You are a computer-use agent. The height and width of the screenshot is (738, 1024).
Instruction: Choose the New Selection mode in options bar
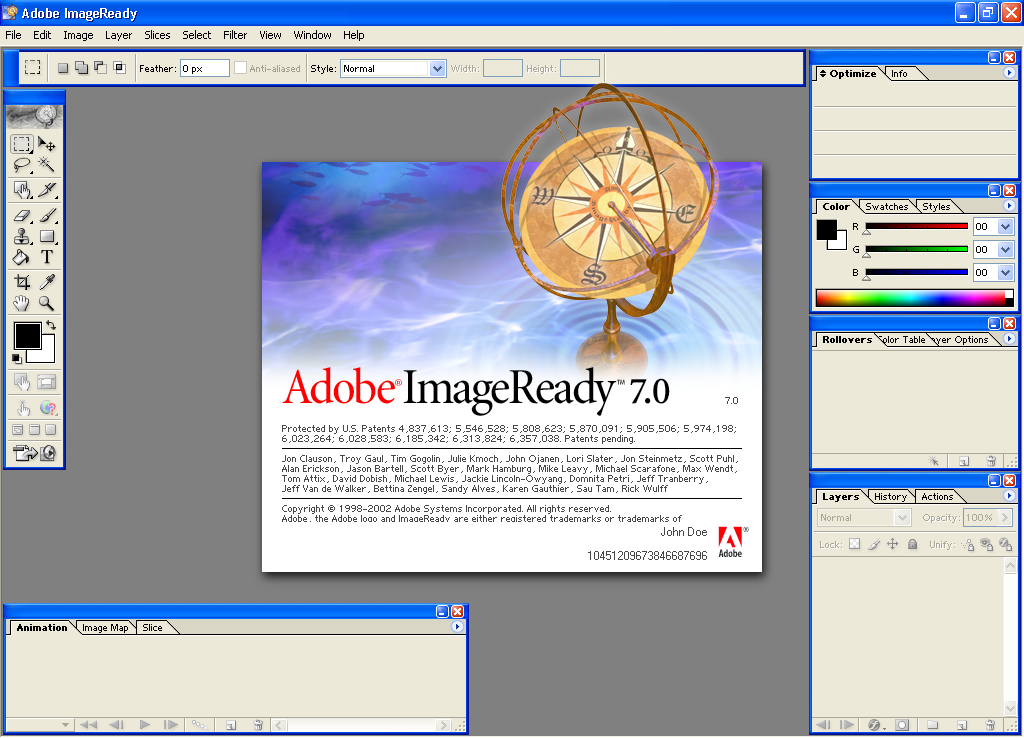[x=63, y=68]
